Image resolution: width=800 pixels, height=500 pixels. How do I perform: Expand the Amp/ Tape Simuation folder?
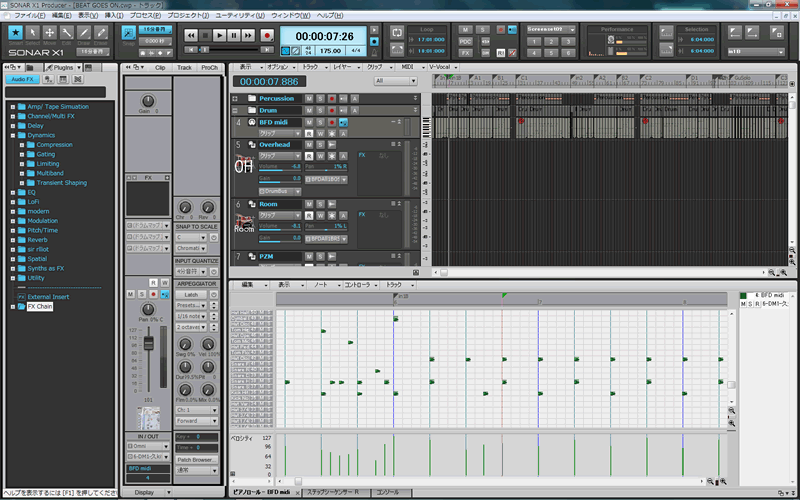tap(13, 107)
